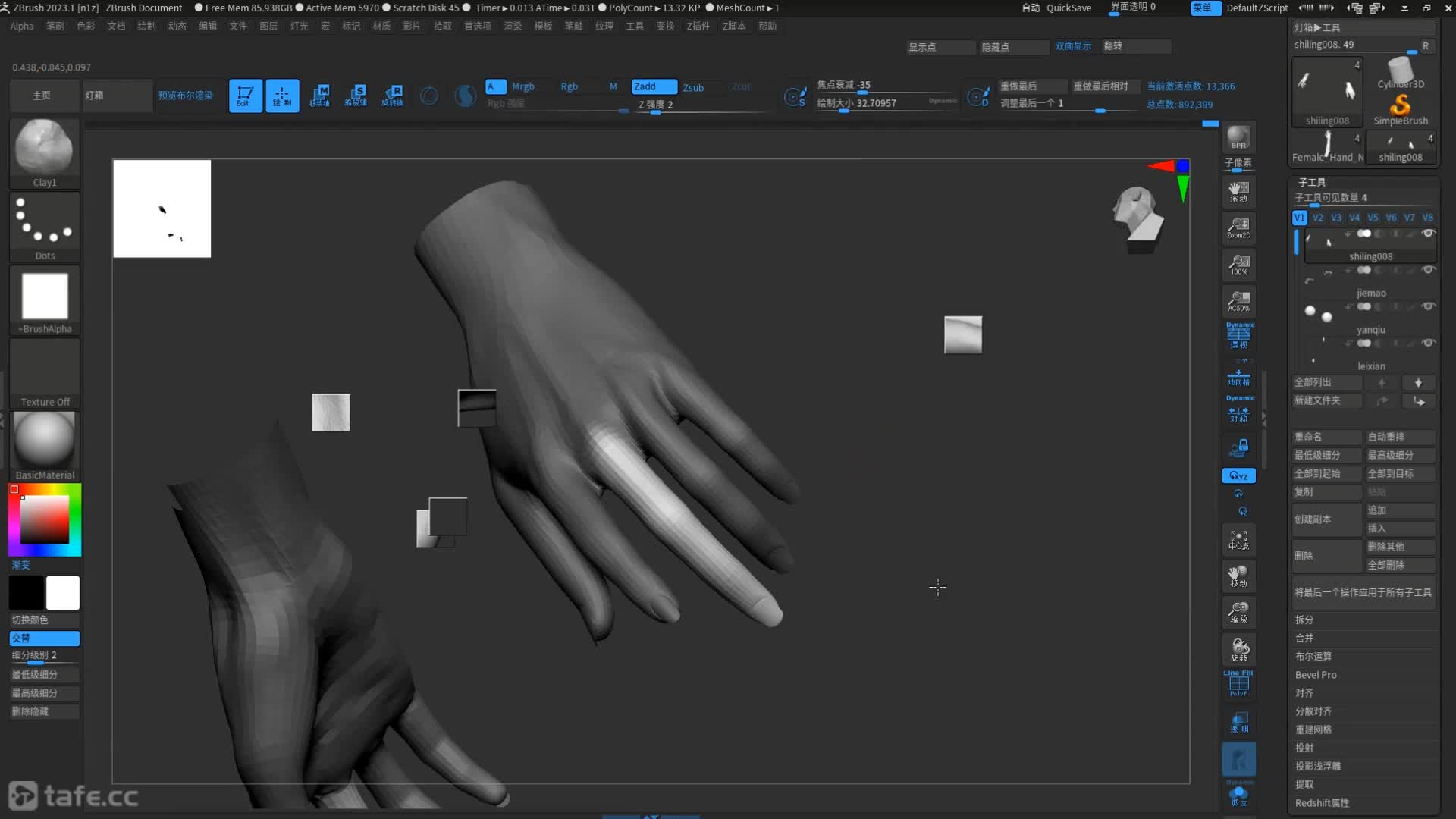Toggle visibility eye of shiling008 subtool
This screenshot has height=819, width=1456.
click(x=1428, y=233)
